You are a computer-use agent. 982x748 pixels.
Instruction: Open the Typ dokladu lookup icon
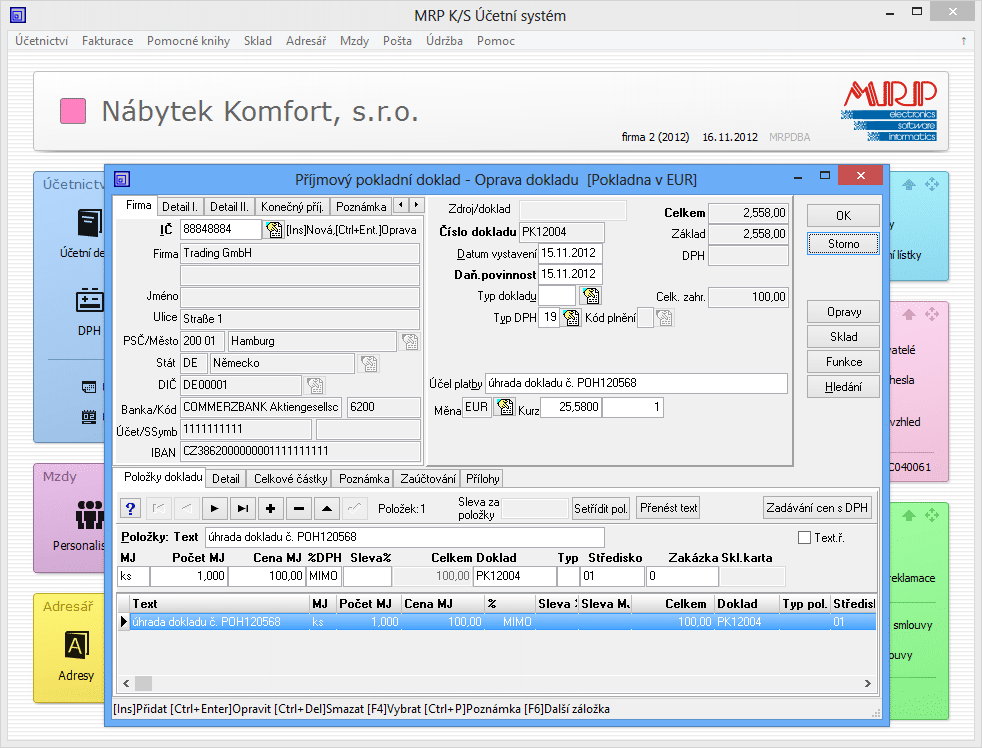click(591, 296)
